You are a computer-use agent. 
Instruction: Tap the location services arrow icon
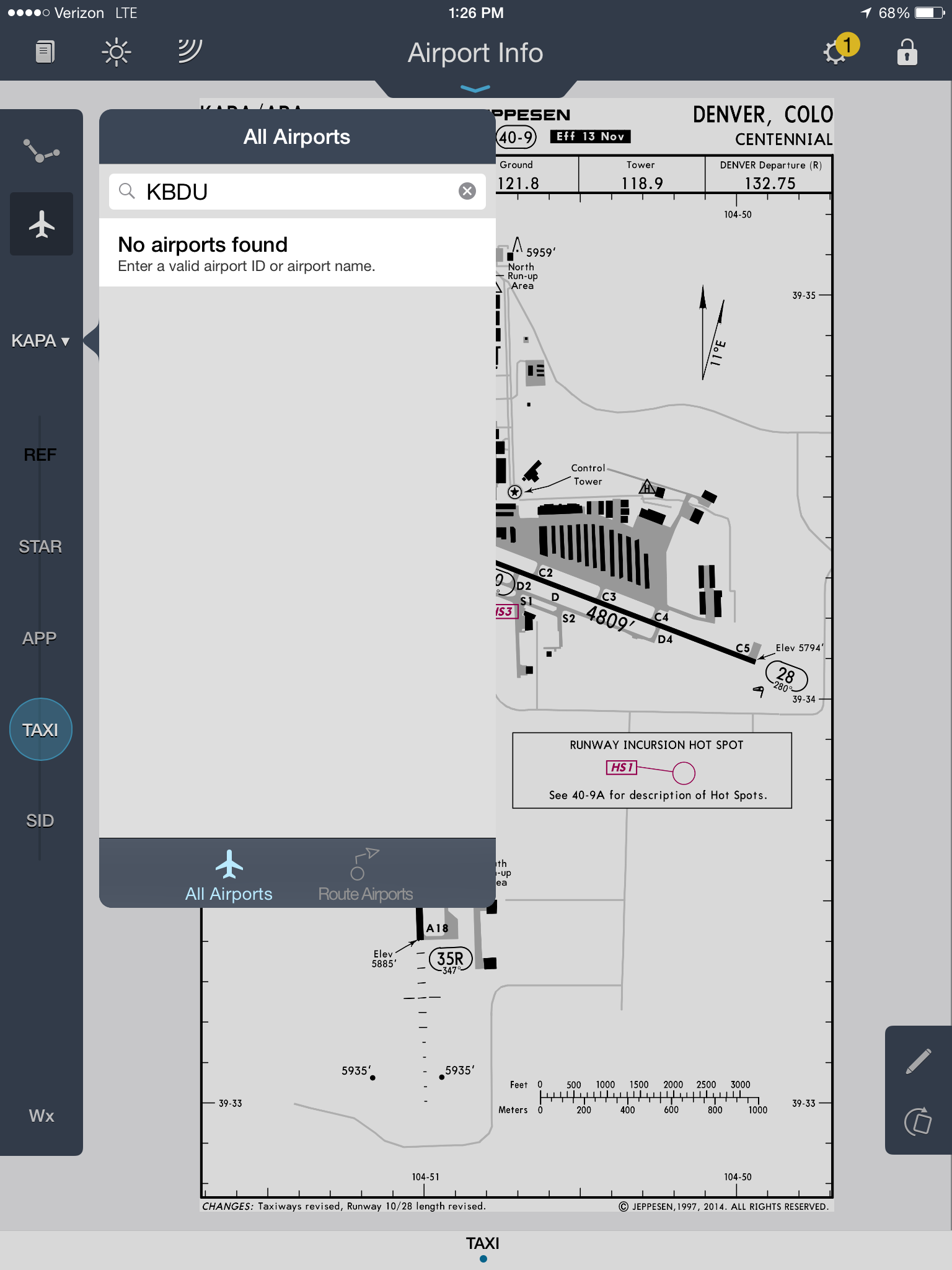(x=866, y=12)
